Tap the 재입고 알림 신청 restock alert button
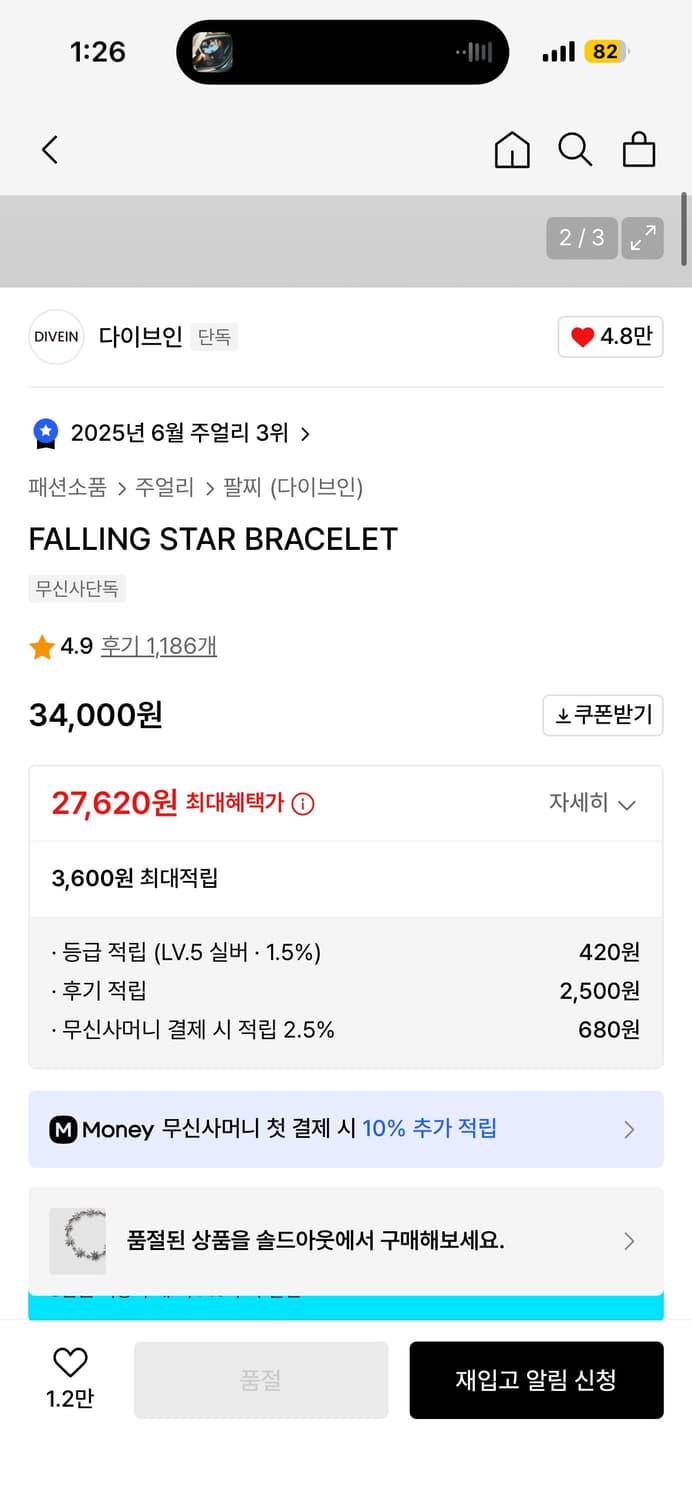Viewport: 692px width, 1500px height. tap(536, 1379)
